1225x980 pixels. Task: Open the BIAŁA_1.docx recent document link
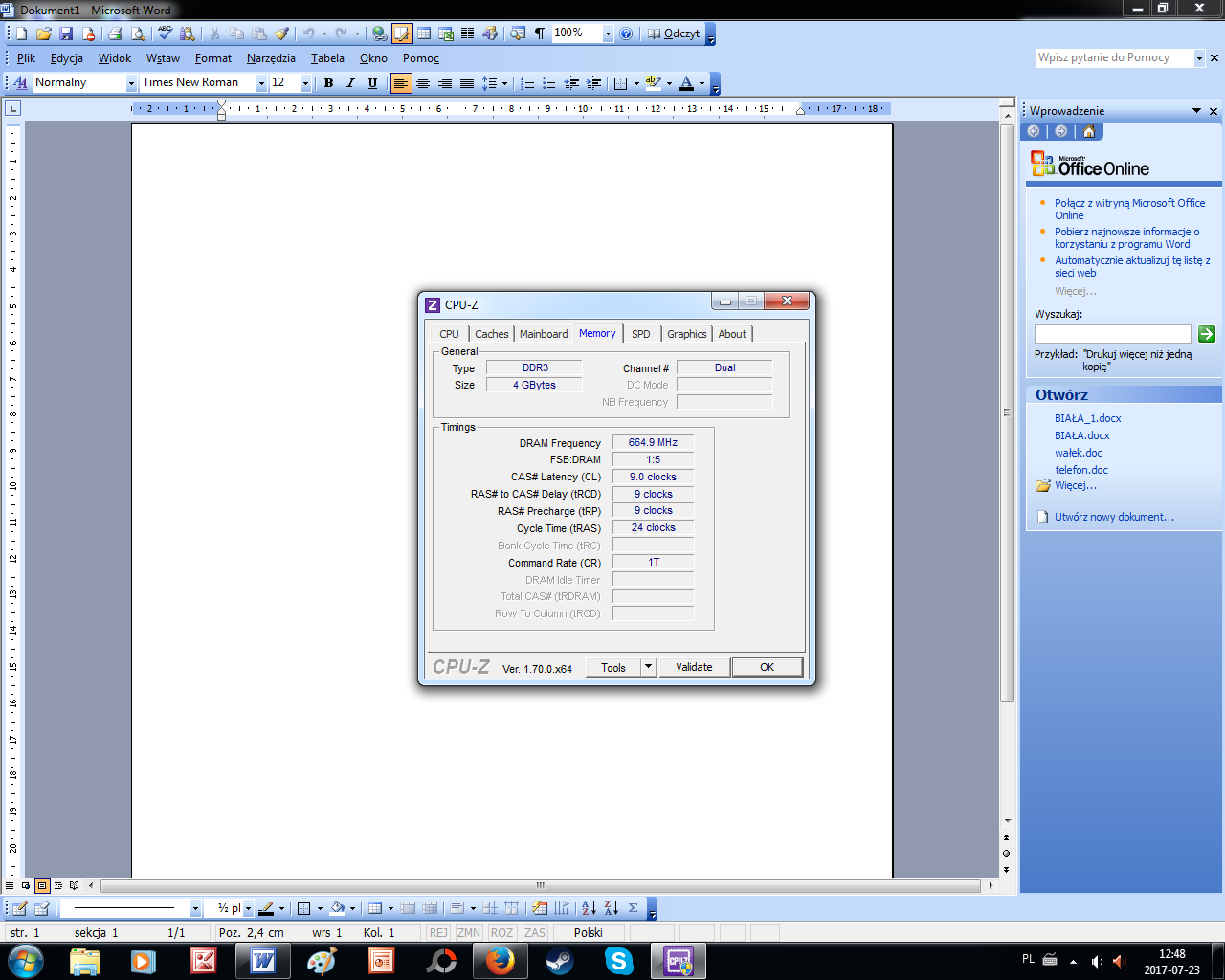(x=1087, y=418)
